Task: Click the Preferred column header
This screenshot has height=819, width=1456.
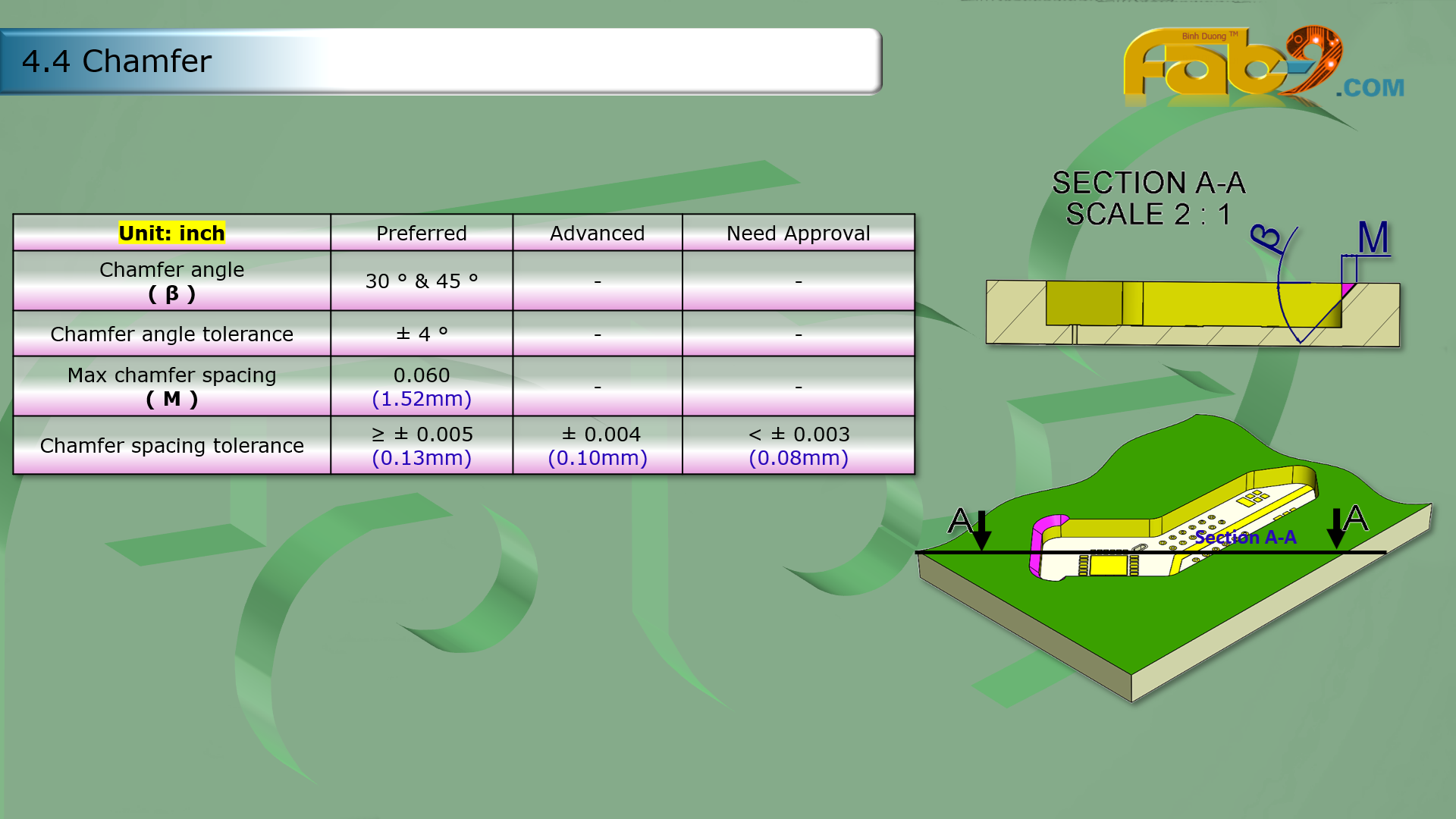Action: 422,233
